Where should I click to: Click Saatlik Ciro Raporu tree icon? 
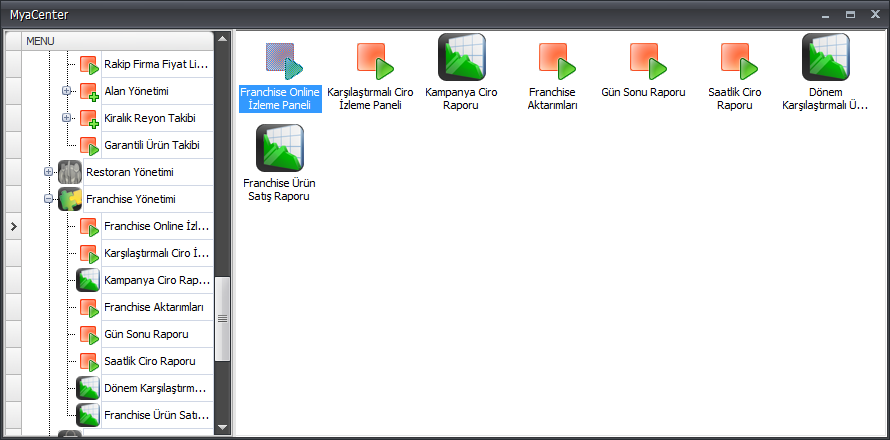click(x=89, y=362)
